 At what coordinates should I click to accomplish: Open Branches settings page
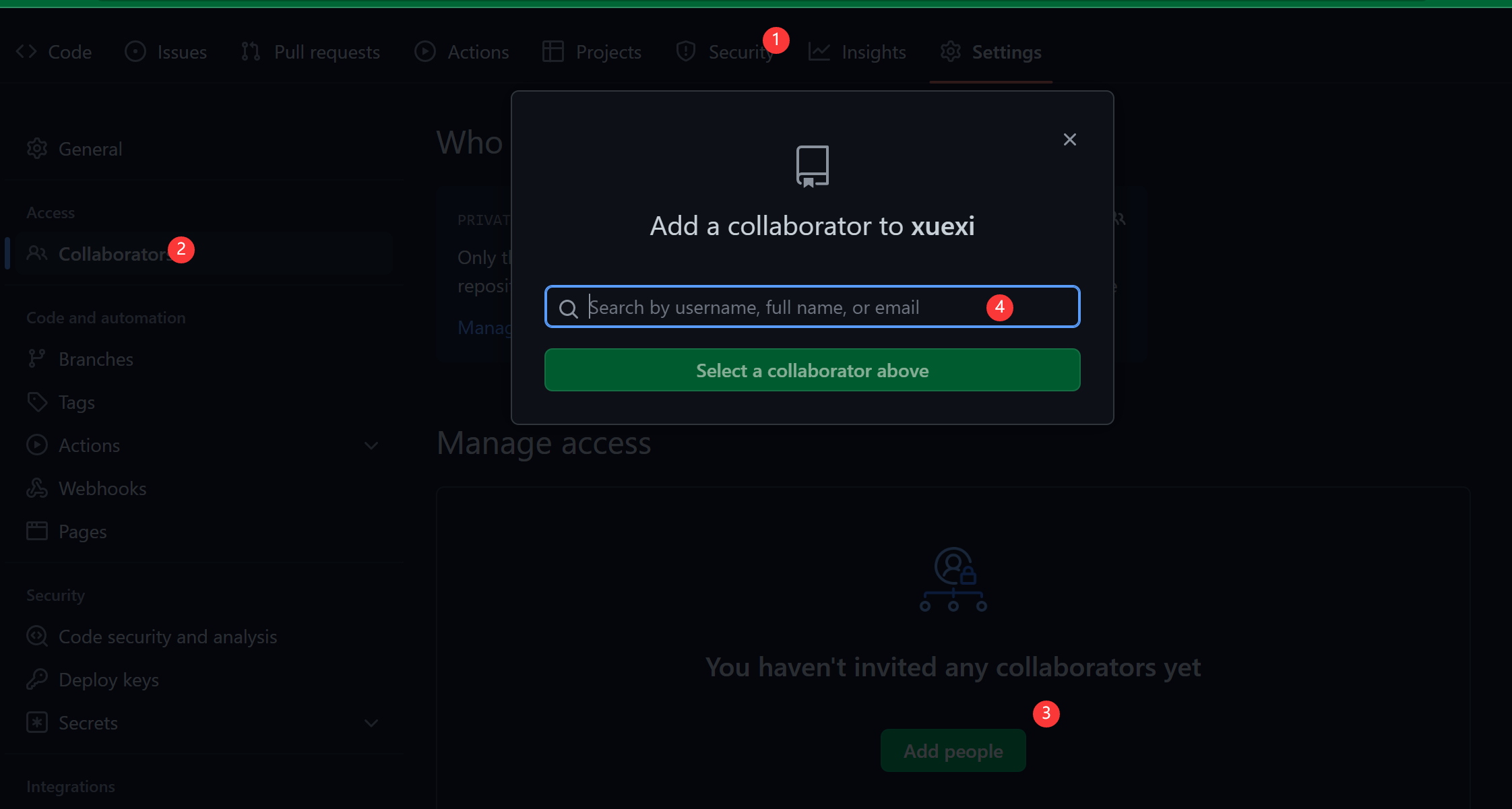95,359
